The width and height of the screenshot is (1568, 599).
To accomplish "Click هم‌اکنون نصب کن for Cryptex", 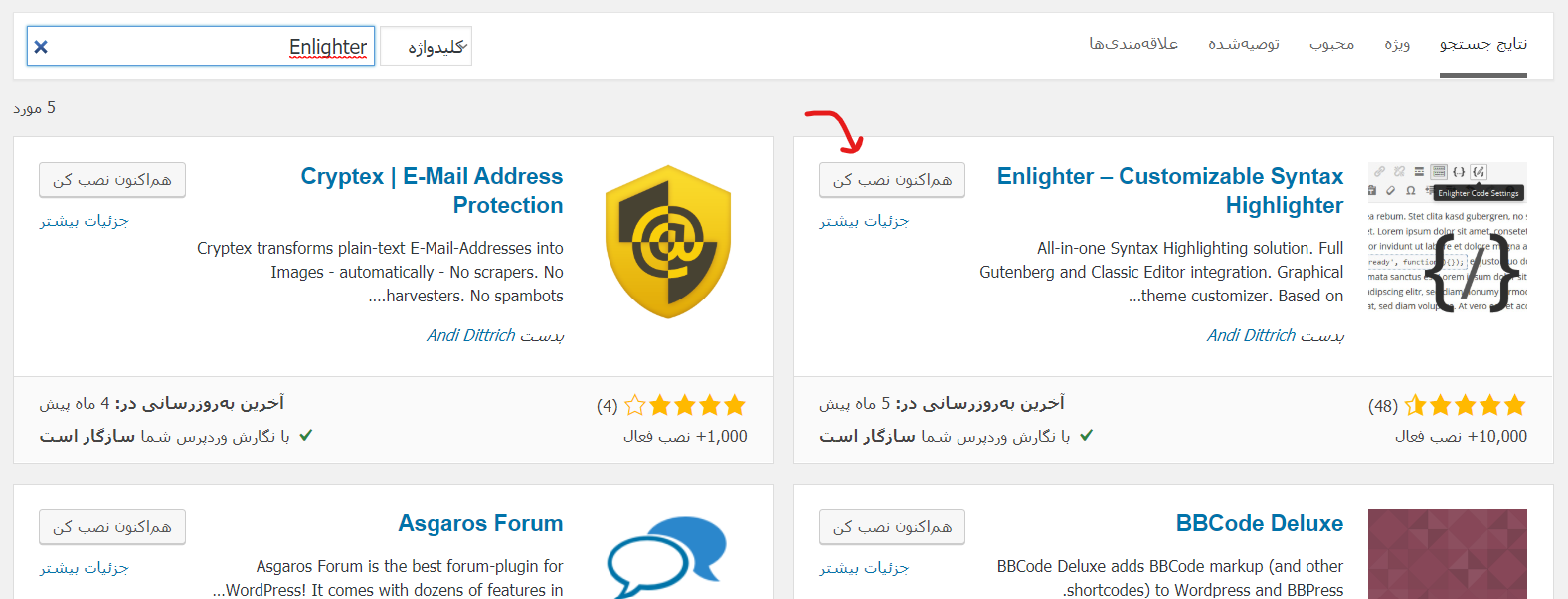I will coord(111,179).
